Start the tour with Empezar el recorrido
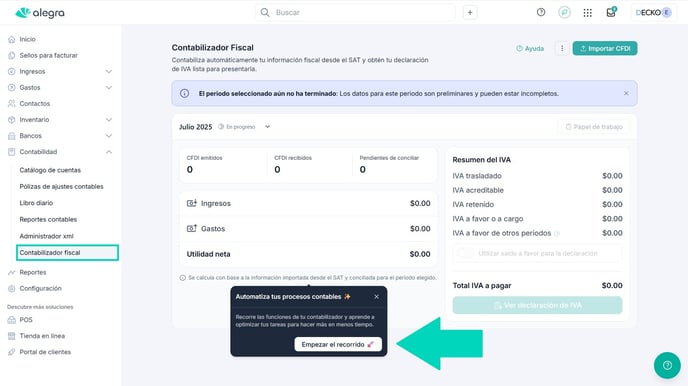 [338, 344]
